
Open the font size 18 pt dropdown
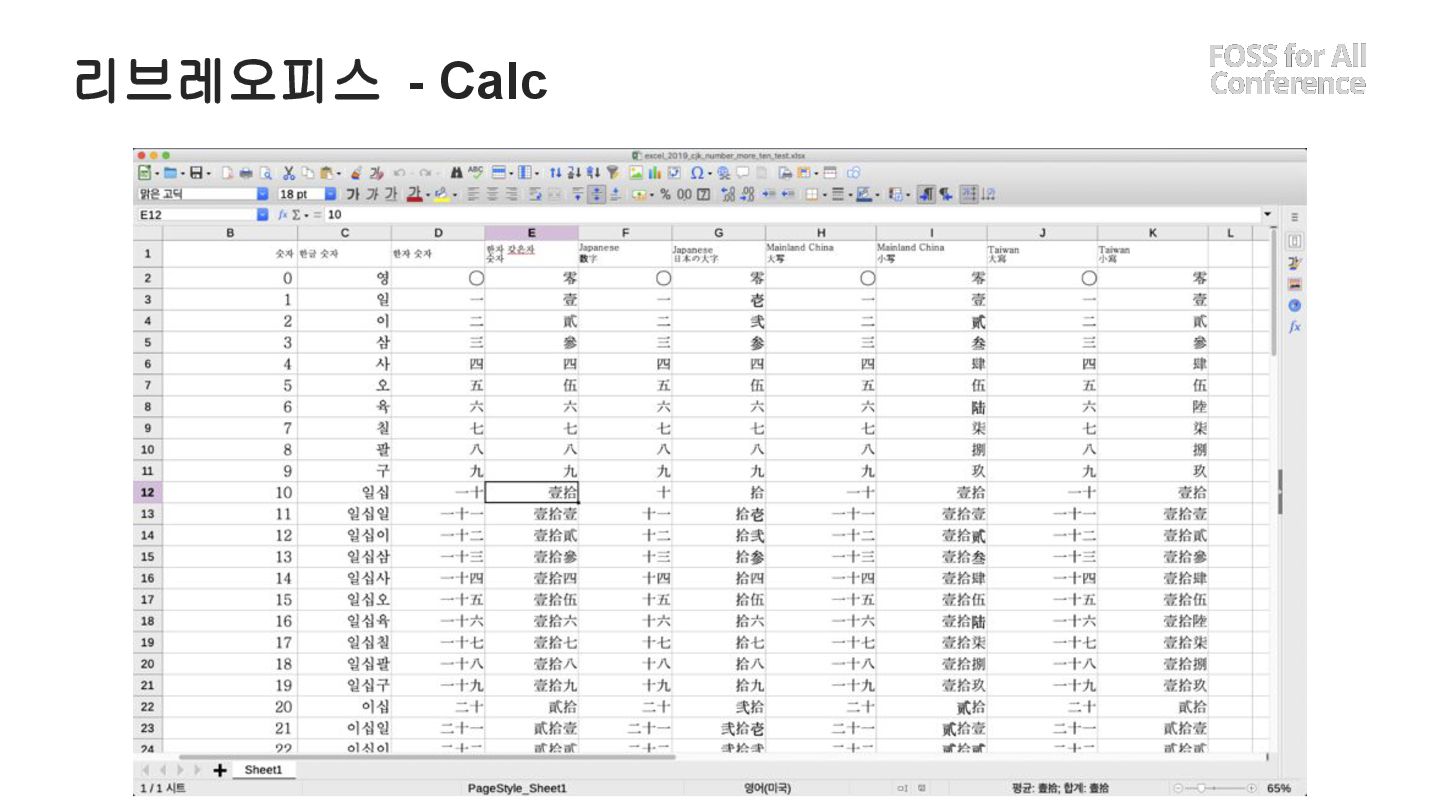[330, 194]
